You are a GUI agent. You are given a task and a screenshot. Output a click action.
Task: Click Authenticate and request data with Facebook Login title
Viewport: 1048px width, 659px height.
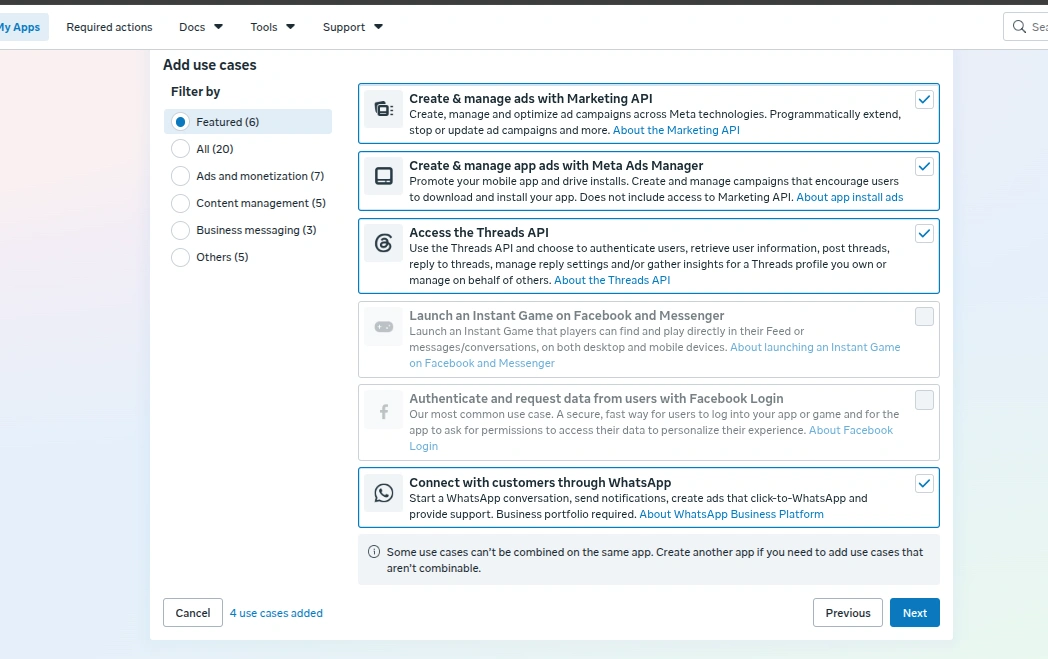pos(596,398)
